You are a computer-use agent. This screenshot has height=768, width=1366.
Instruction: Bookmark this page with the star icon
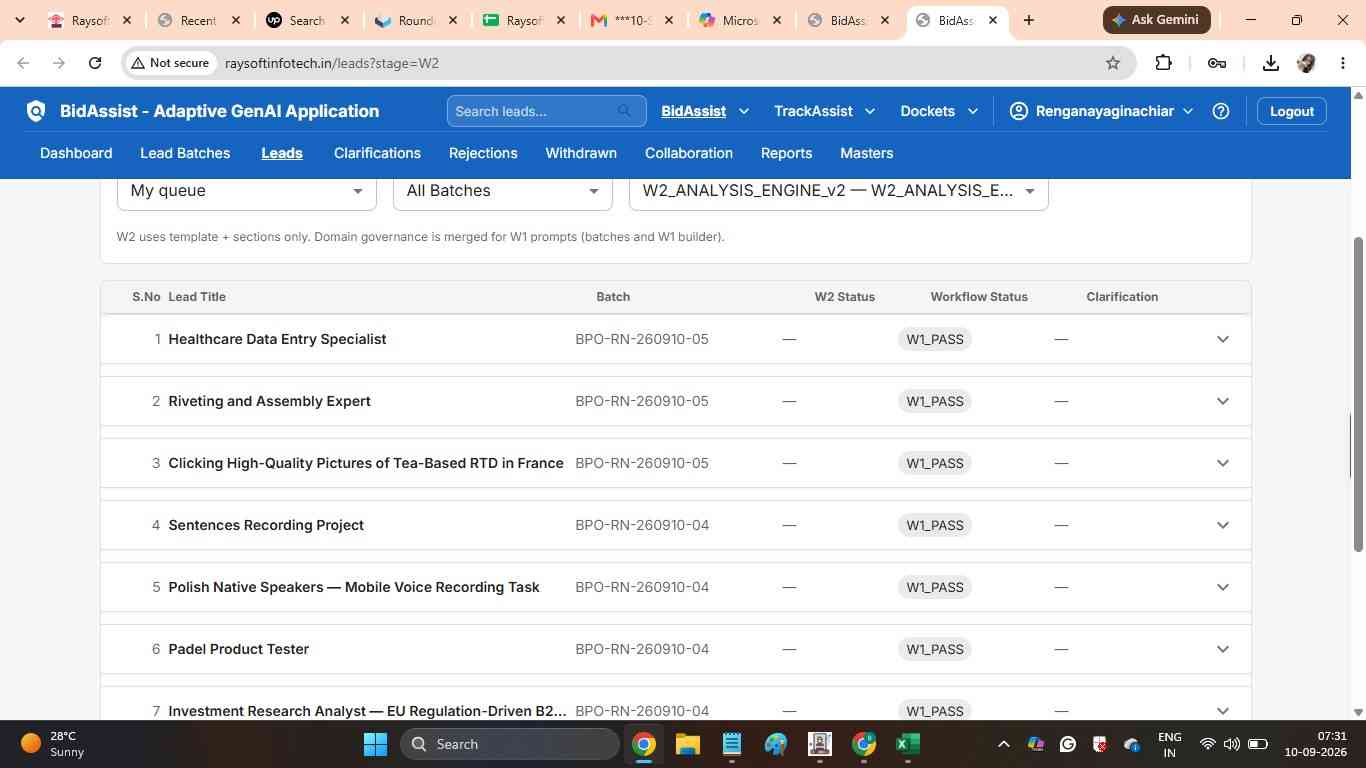point(1113,63)
